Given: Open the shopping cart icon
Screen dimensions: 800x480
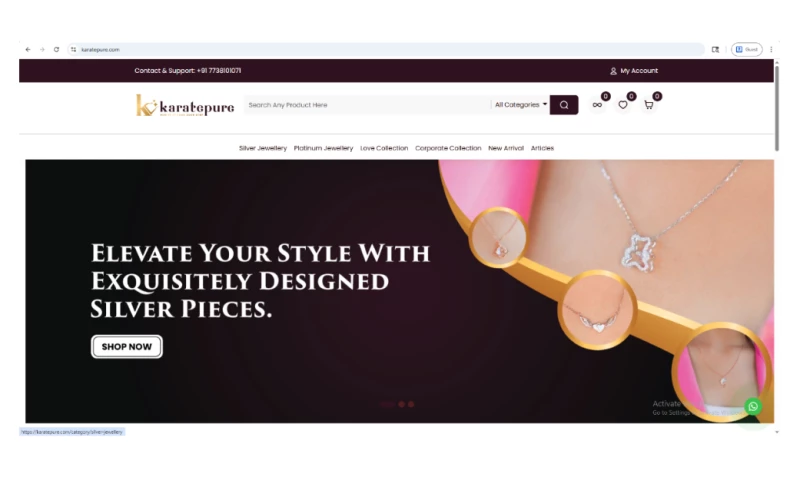Looking at the screenshot, I should pyautogui.click(x=648, y=105).
